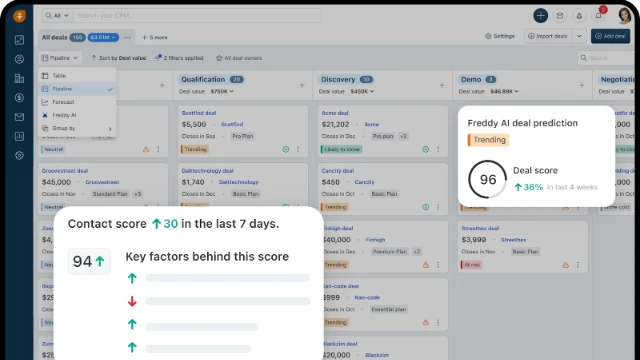This screenshot has width=640, height=360.
Task: Open the All deal owners filter
Action: pos(239,58)
